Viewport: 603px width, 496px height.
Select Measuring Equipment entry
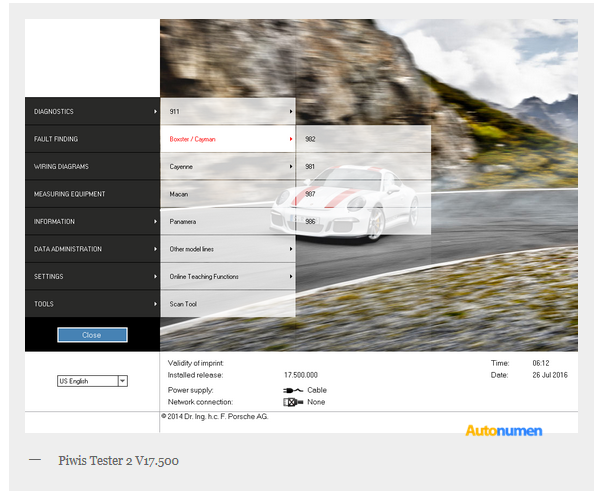pyautogui.click(x=92, y=194)
